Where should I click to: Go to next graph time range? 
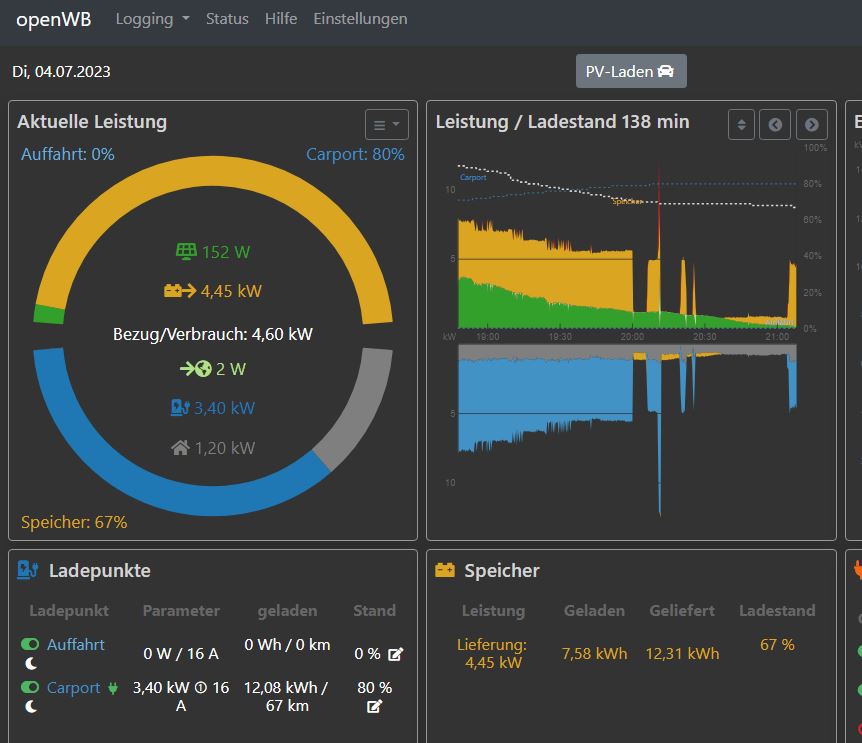click(811, 125)
